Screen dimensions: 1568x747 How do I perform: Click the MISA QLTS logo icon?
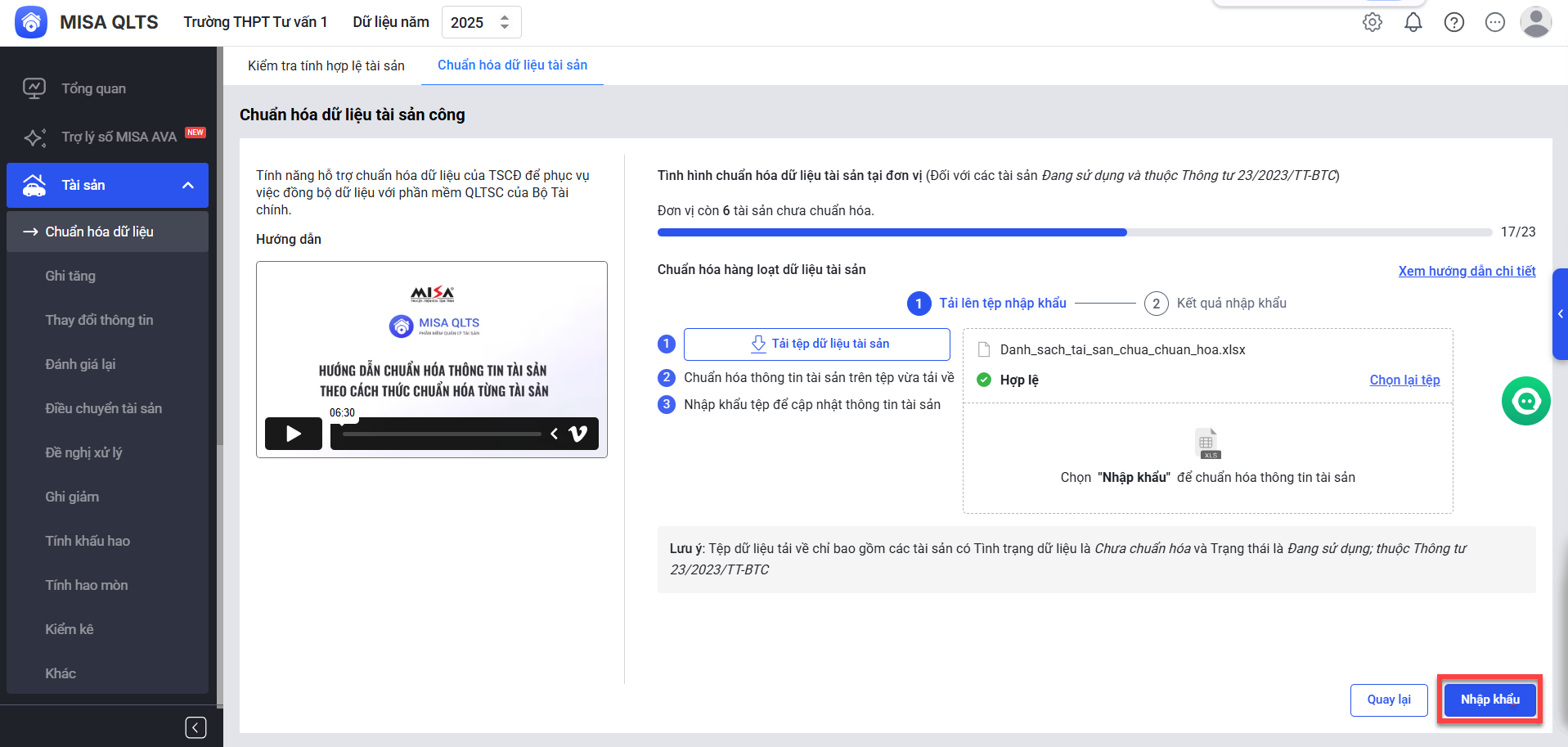31,22
